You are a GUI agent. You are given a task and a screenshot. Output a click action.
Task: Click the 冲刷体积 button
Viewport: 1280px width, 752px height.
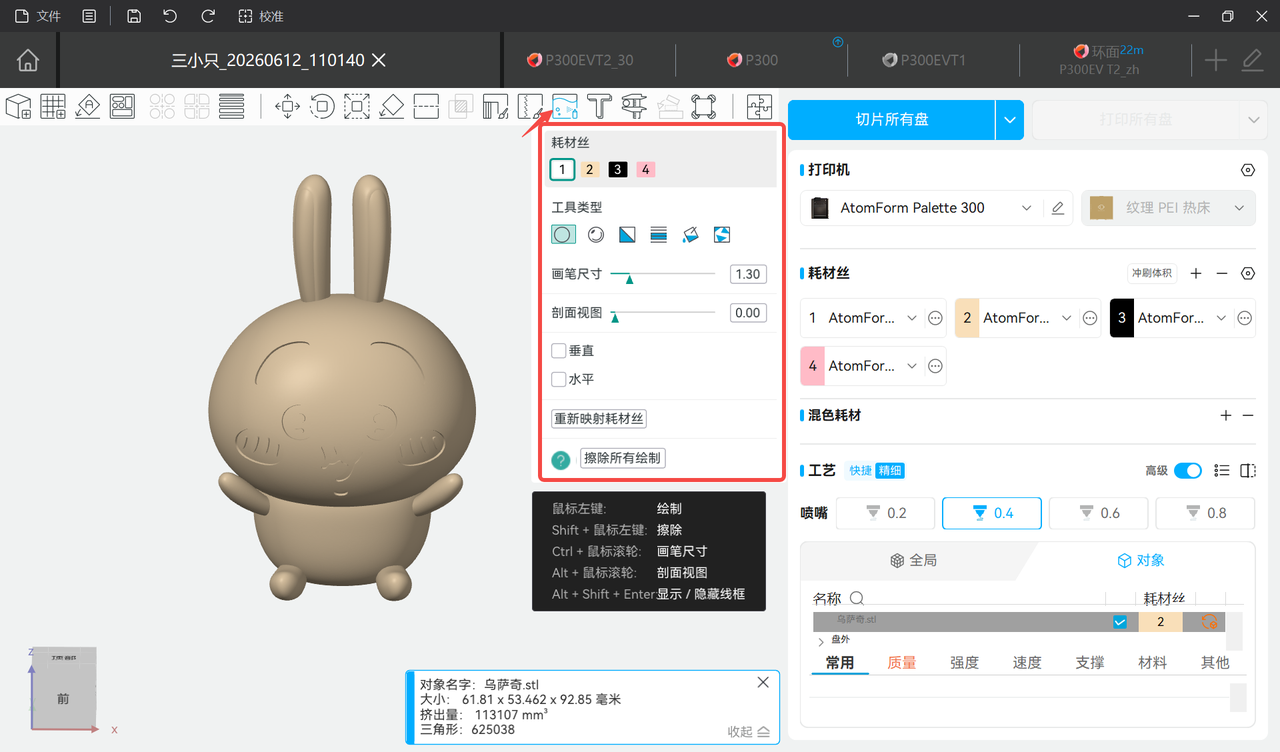[1153, 273]
